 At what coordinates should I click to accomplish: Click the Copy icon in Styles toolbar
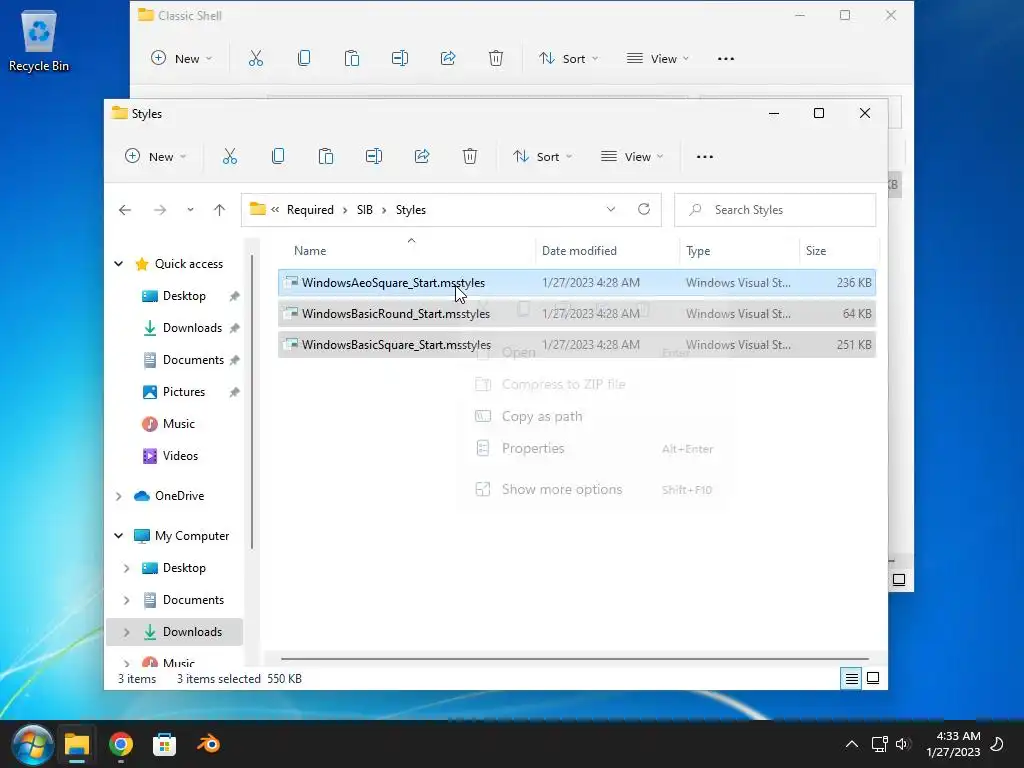coord(278,157)
